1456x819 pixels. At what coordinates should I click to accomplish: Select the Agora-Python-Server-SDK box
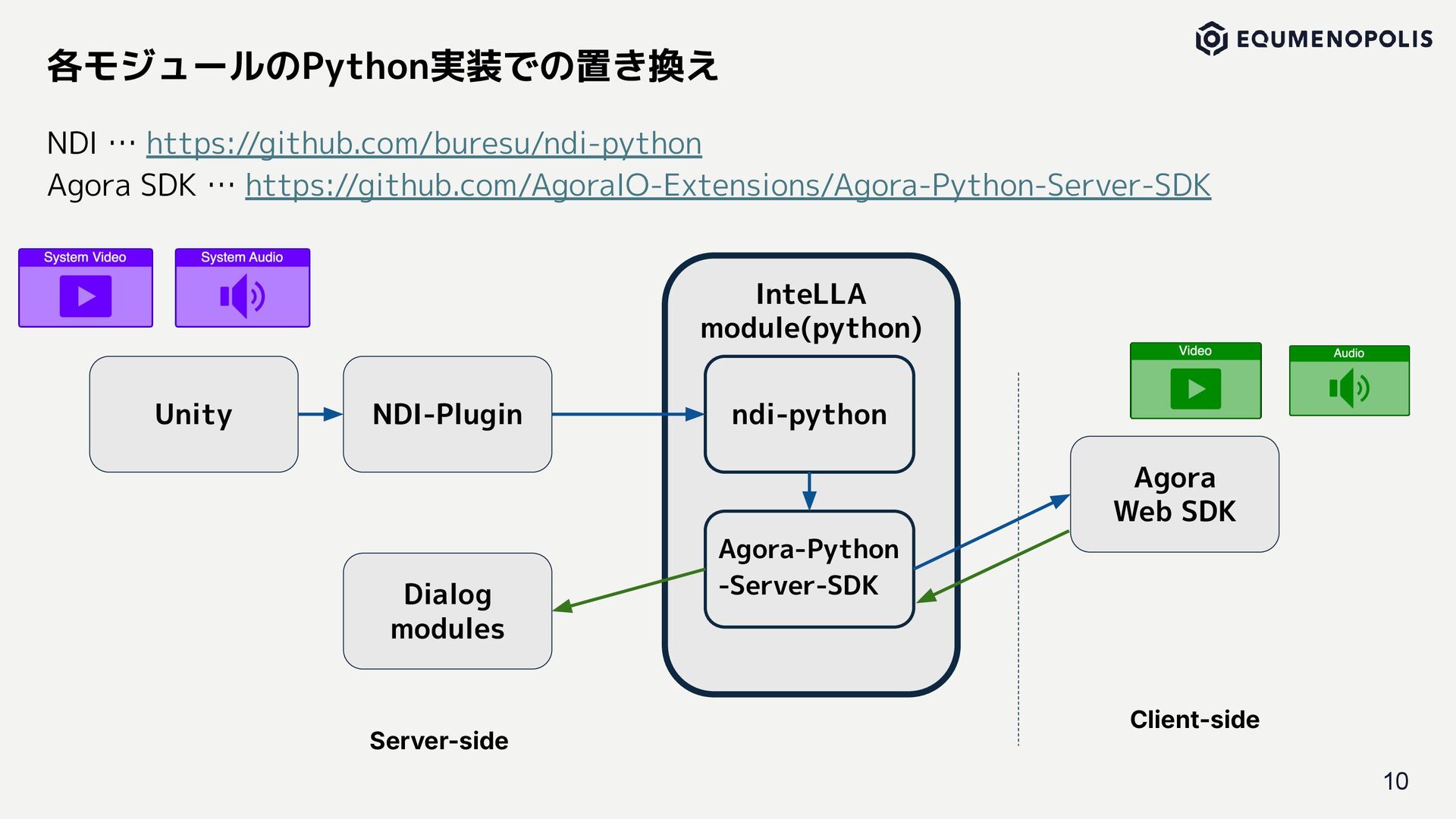[x=809, y=569]
